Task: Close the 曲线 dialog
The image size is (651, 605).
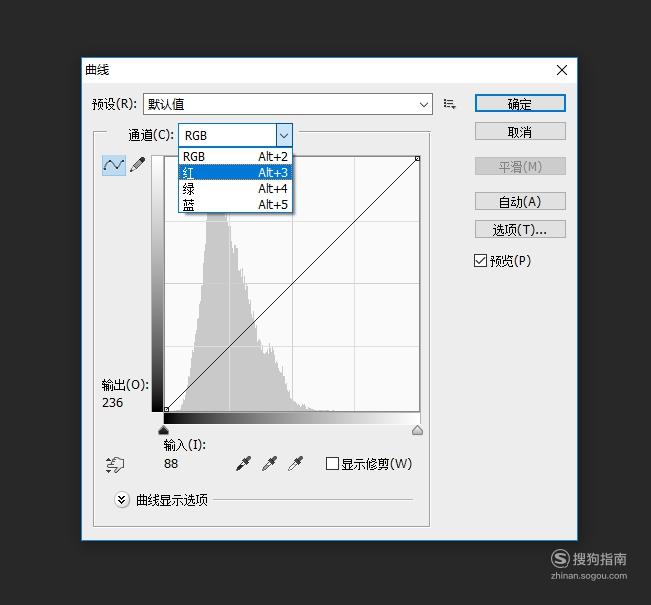Action: tap(562, 70)
